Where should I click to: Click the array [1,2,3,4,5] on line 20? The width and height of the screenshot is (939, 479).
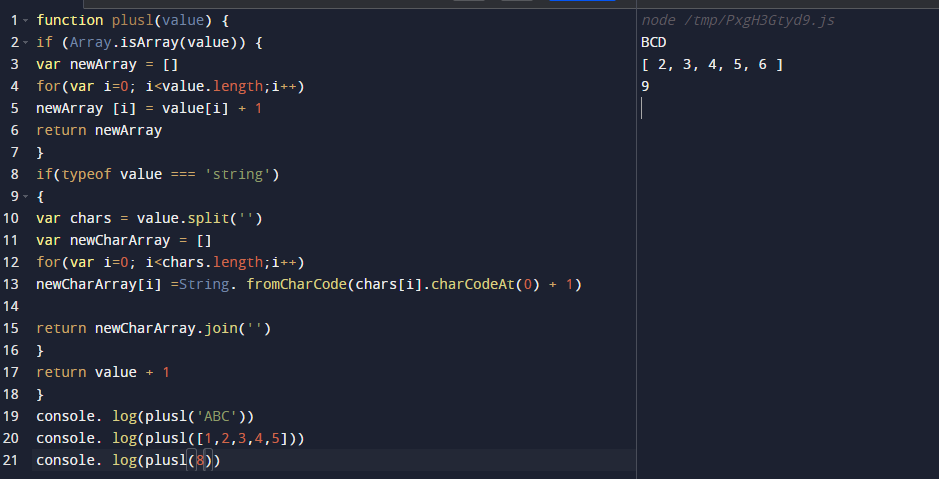242,438
